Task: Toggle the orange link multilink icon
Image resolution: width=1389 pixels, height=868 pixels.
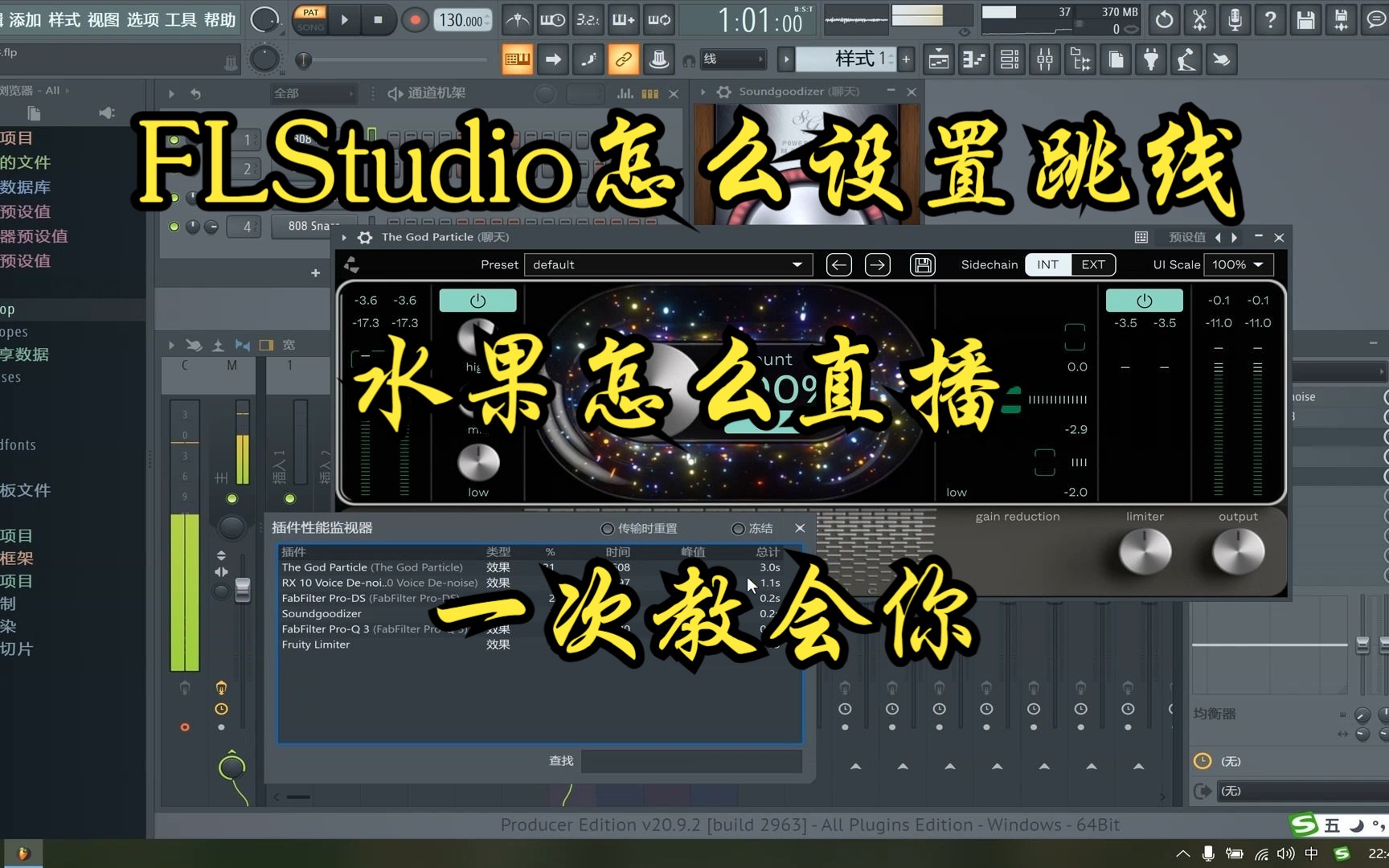Action: coord(623,59)
